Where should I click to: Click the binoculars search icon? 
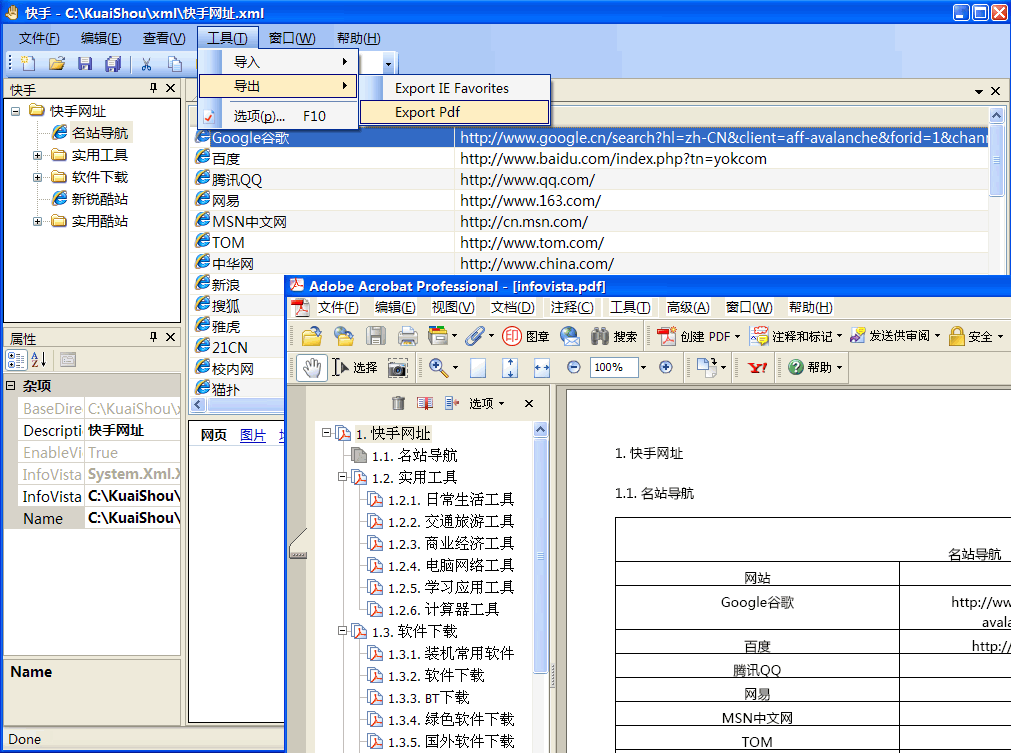[601, 336]
